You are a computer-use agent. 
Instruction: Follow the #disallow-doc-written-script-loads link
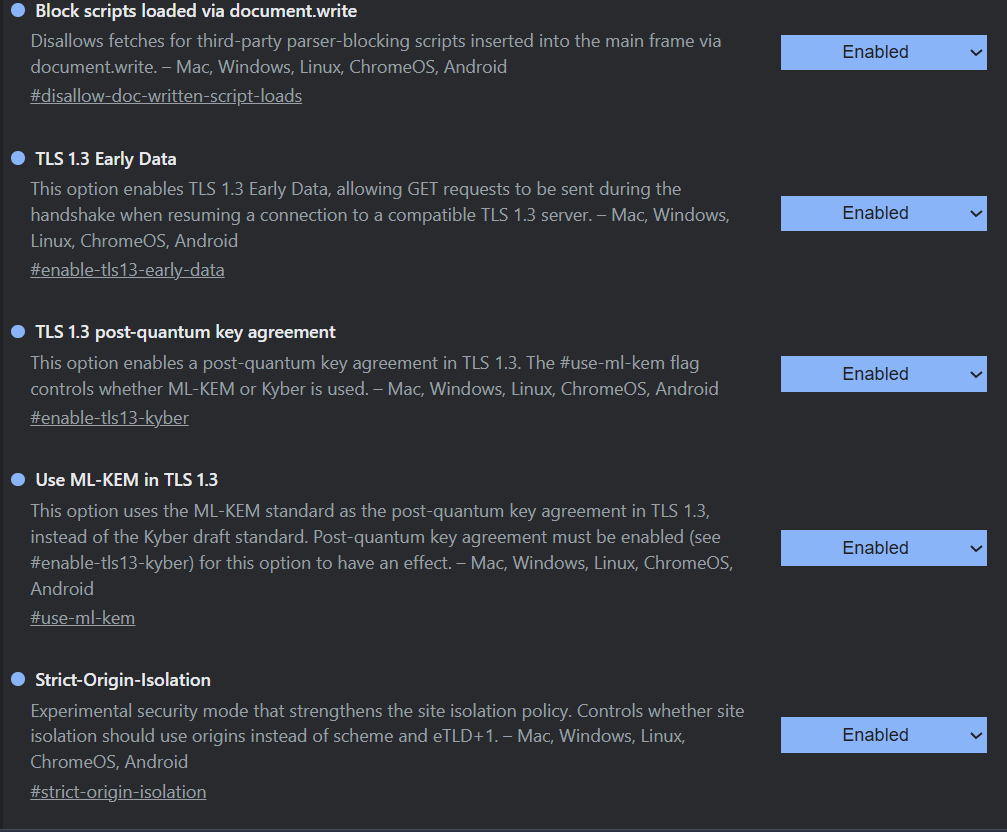click(x=166, y=96)
